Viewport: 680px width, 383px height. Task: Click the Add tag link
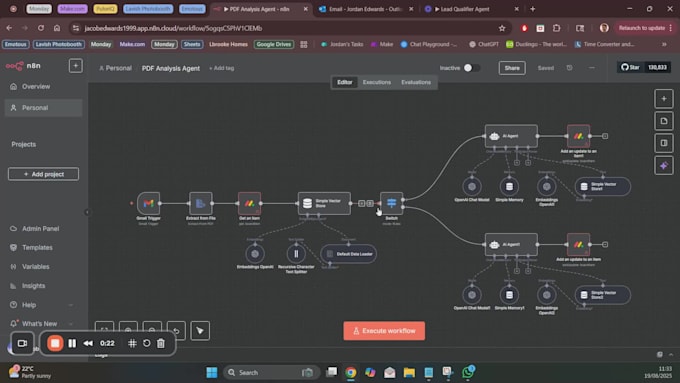tap(222, 68)
